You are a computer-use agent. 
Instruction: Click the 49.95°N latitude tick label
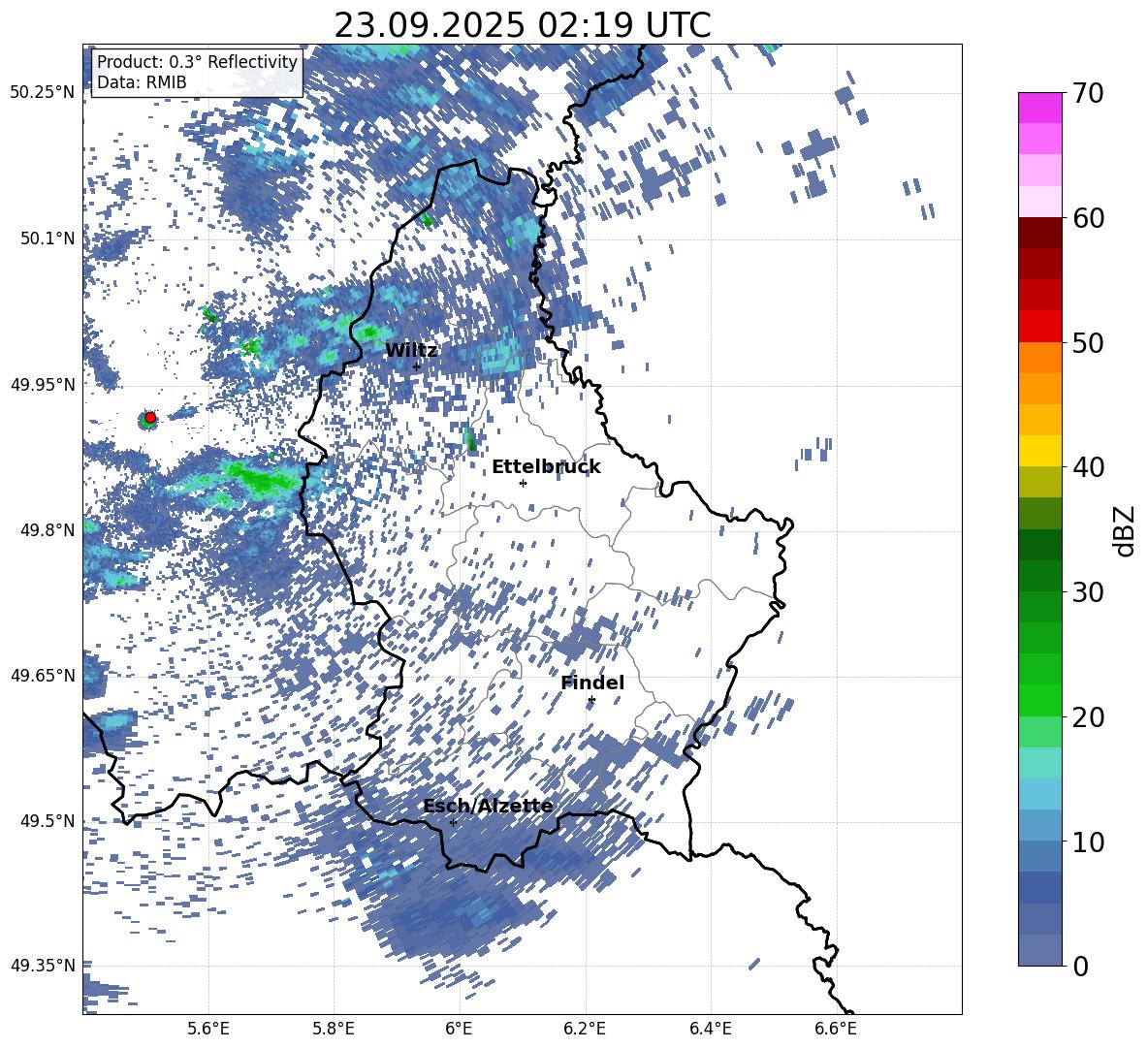click(43, 384)
